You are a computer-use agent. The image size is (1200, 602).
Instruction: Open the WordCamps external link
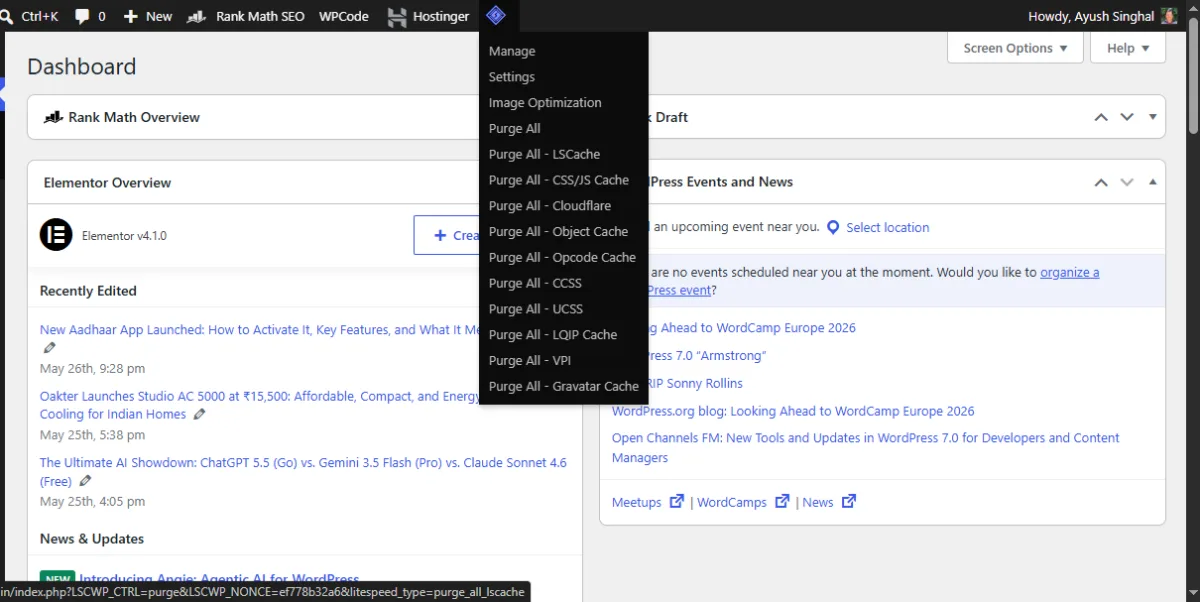pos(743,502)
